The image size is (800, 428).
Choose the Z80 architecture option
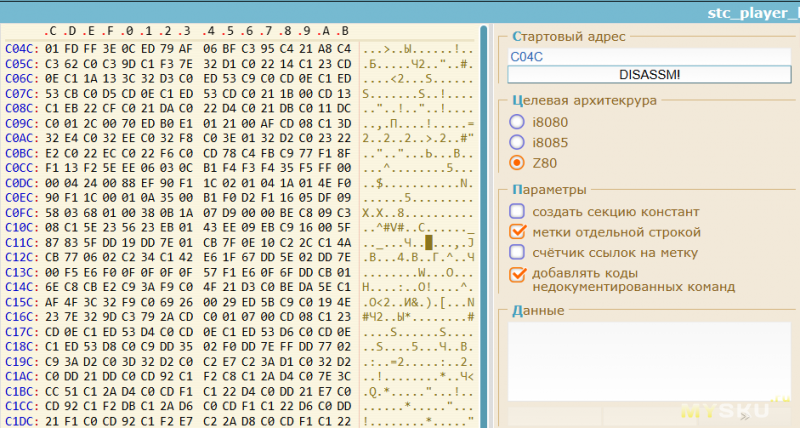coord(517,162)
